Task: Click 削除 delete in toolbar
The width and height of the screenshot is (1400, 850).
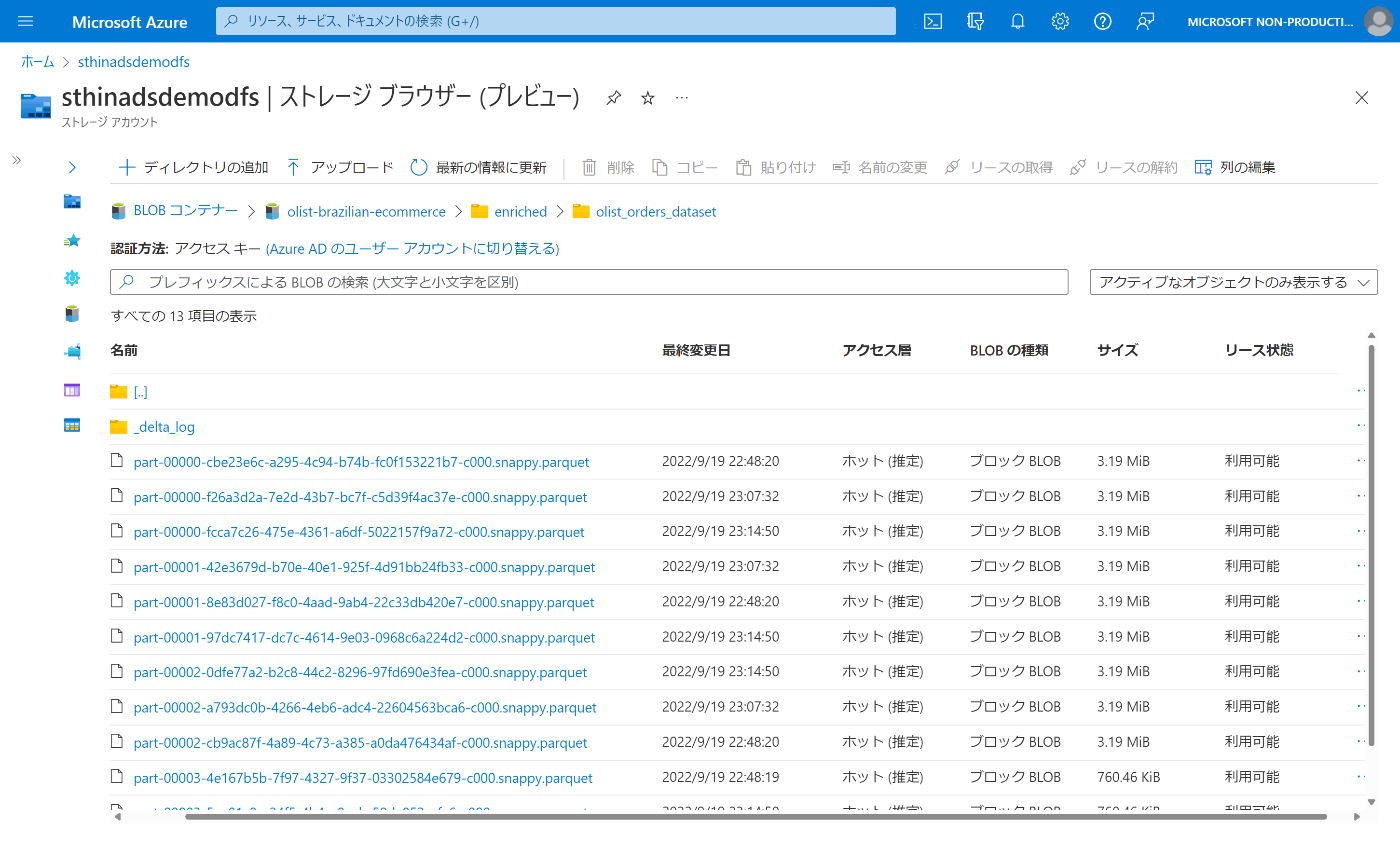Action: (x=608, y=167)
